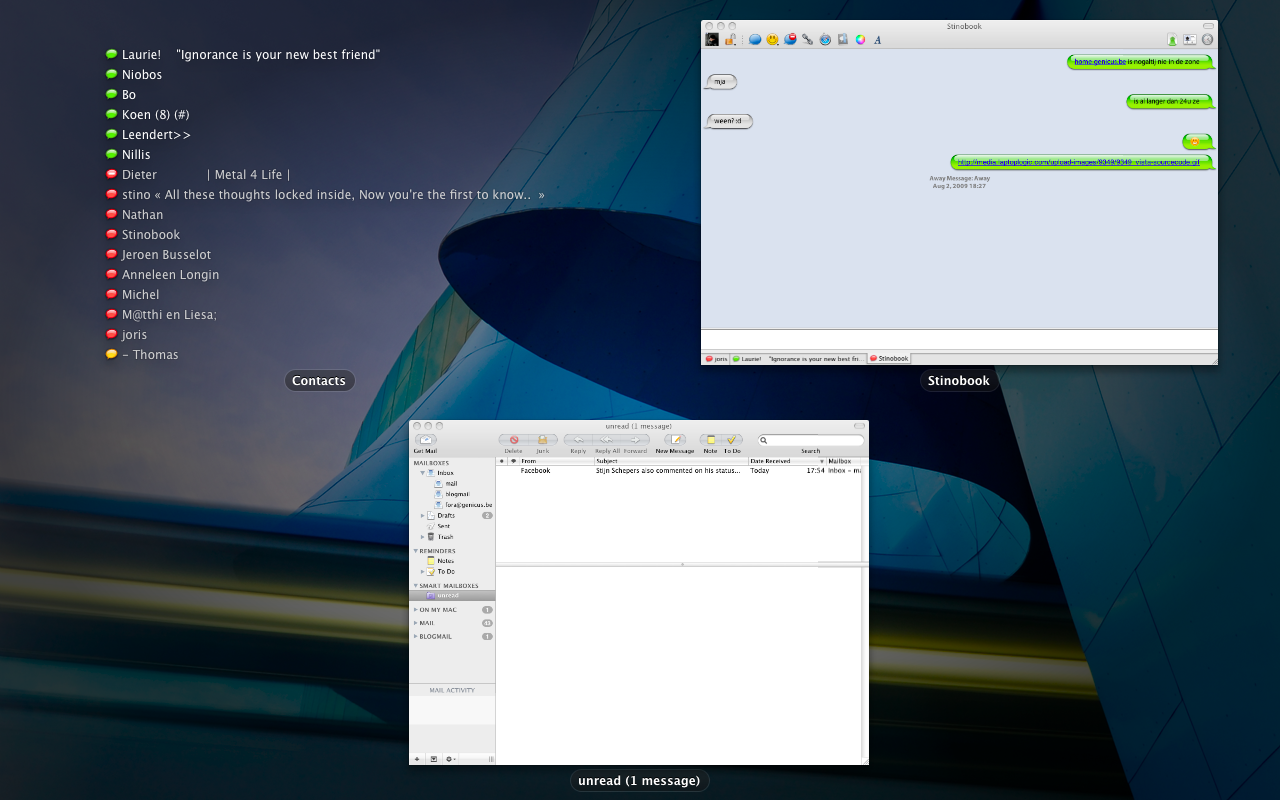Sort messages by the Subject column

point(671,461)
